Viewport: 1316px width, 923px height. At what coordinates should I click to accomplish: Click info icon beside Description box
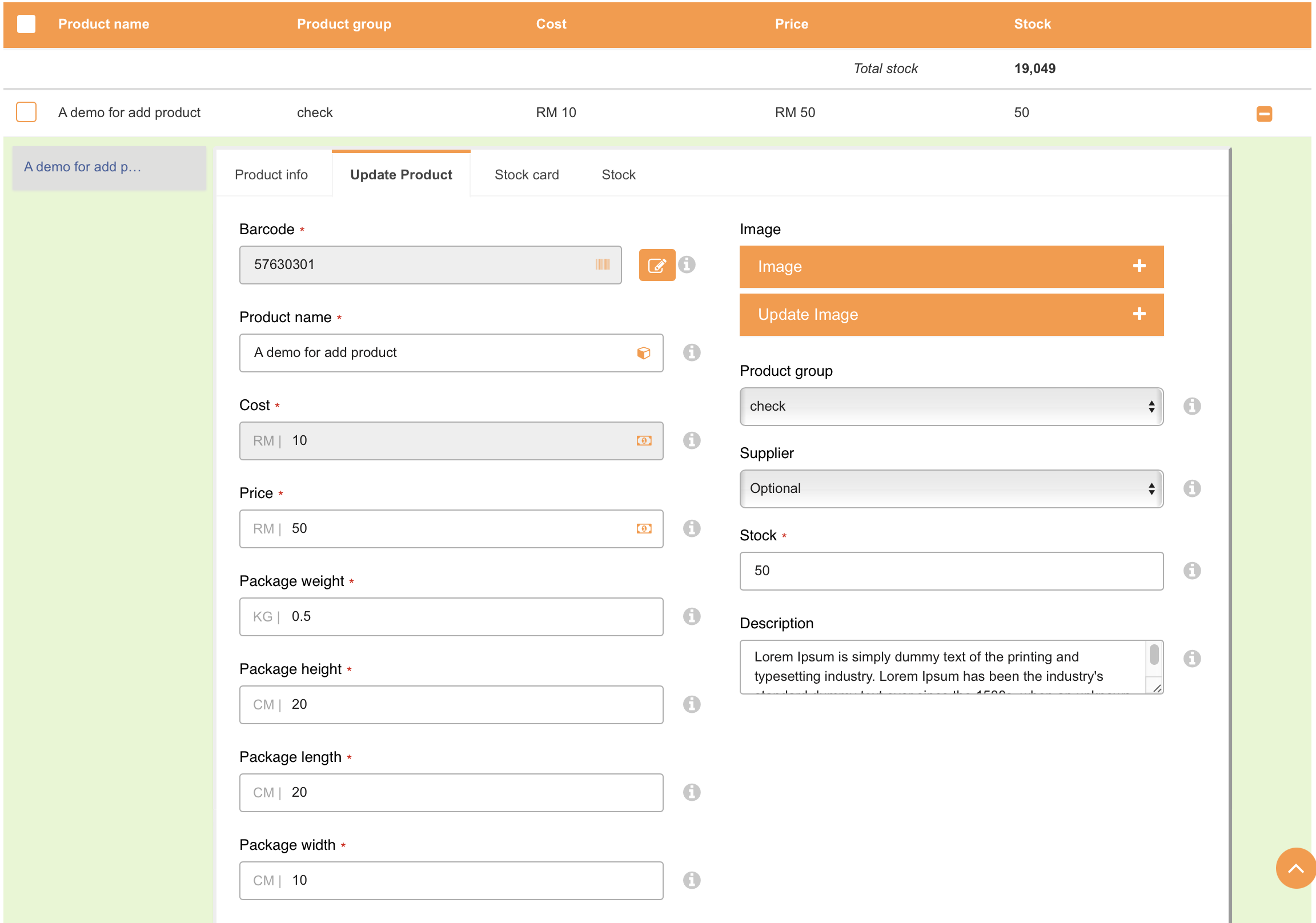1191,658
